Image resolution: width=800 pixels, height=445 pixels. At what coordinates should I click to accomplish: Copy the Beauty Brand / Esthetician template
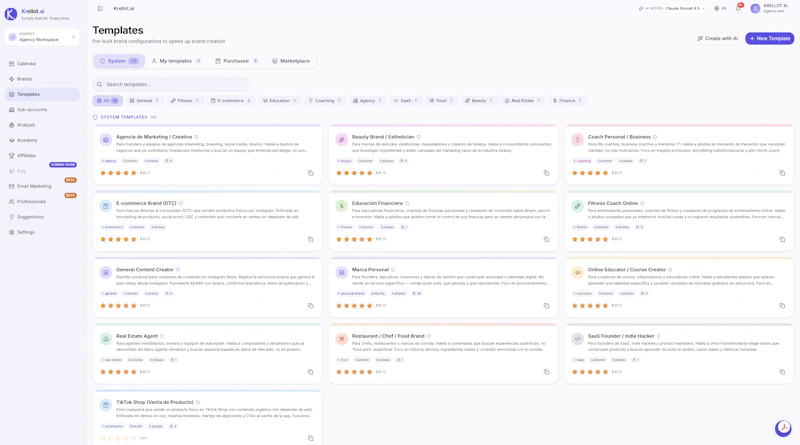546,173
